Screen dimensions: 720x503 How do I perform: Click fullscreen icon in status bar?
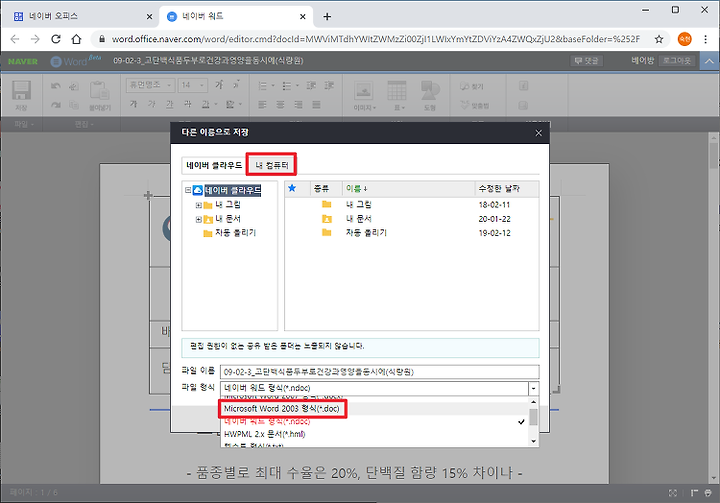pyautogui.click(x=673, y=493)
